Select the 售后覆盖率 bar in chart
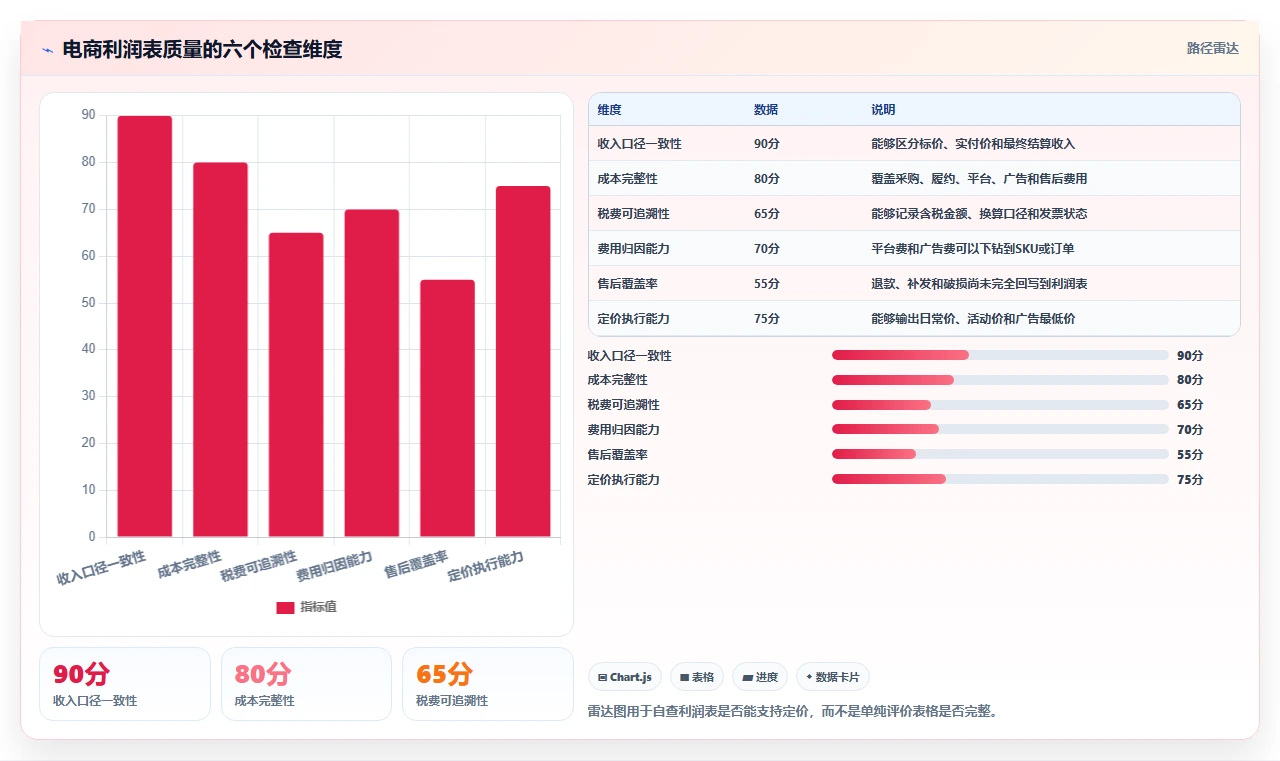Viewport: 1280px width, 761px height. click(447, 408)
